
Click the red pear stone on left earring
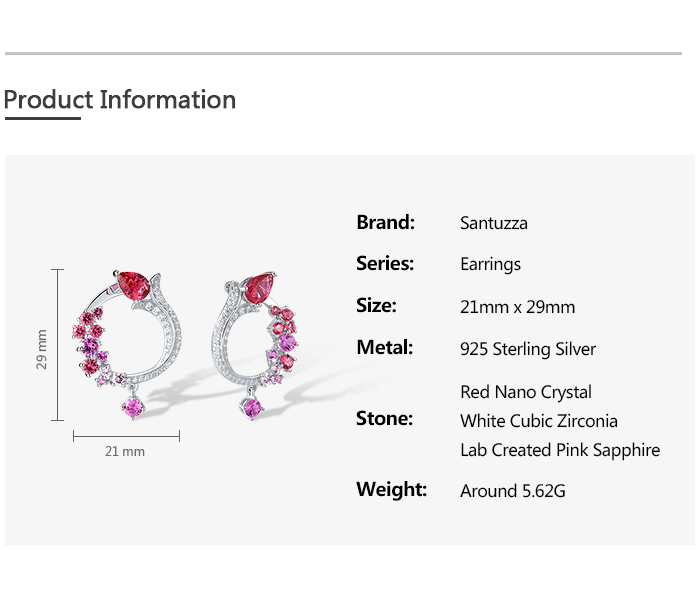click(134, 285)
